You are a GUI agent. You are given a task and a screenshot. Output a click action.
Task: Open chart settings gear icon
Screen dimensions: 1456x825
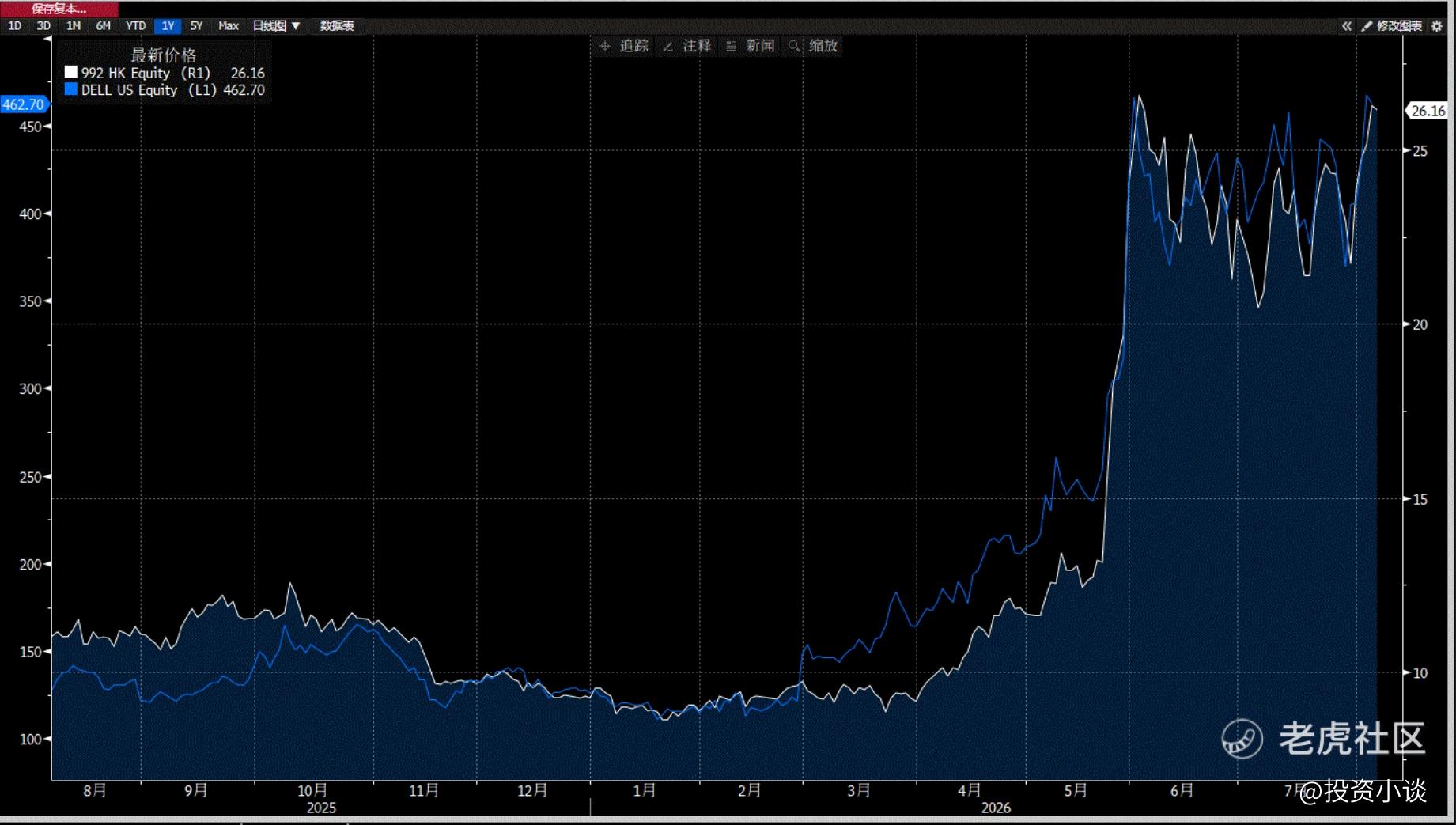click(x=1437, y=26)
